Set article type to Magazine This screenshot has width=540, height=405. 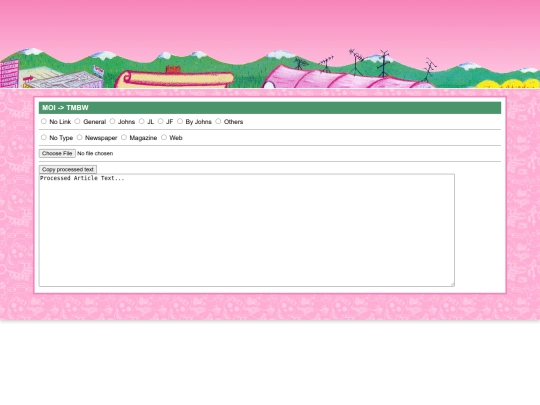click(x=124, y=137)
